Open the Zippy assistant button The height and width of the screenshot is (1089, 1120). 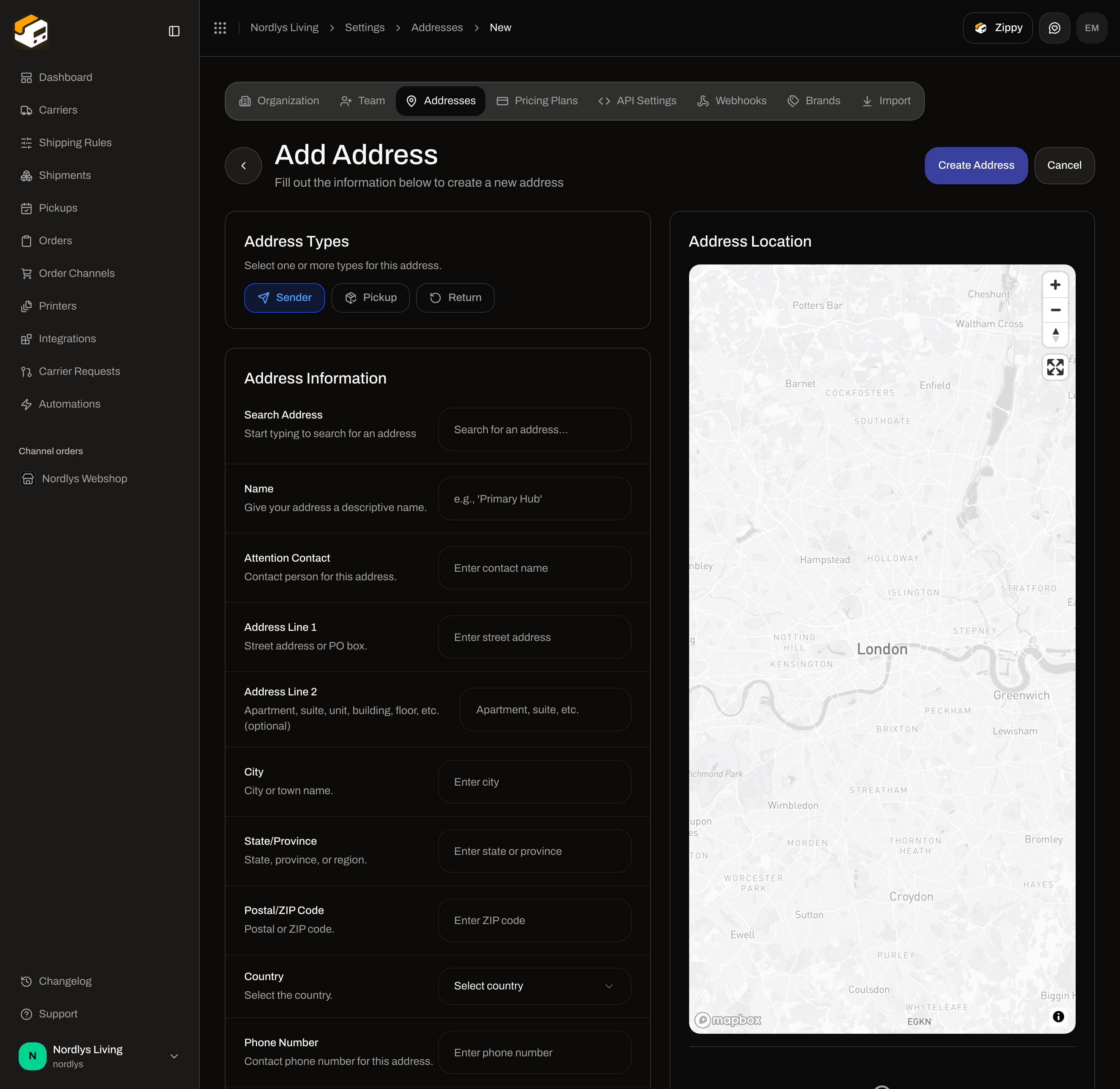(997, 28)
